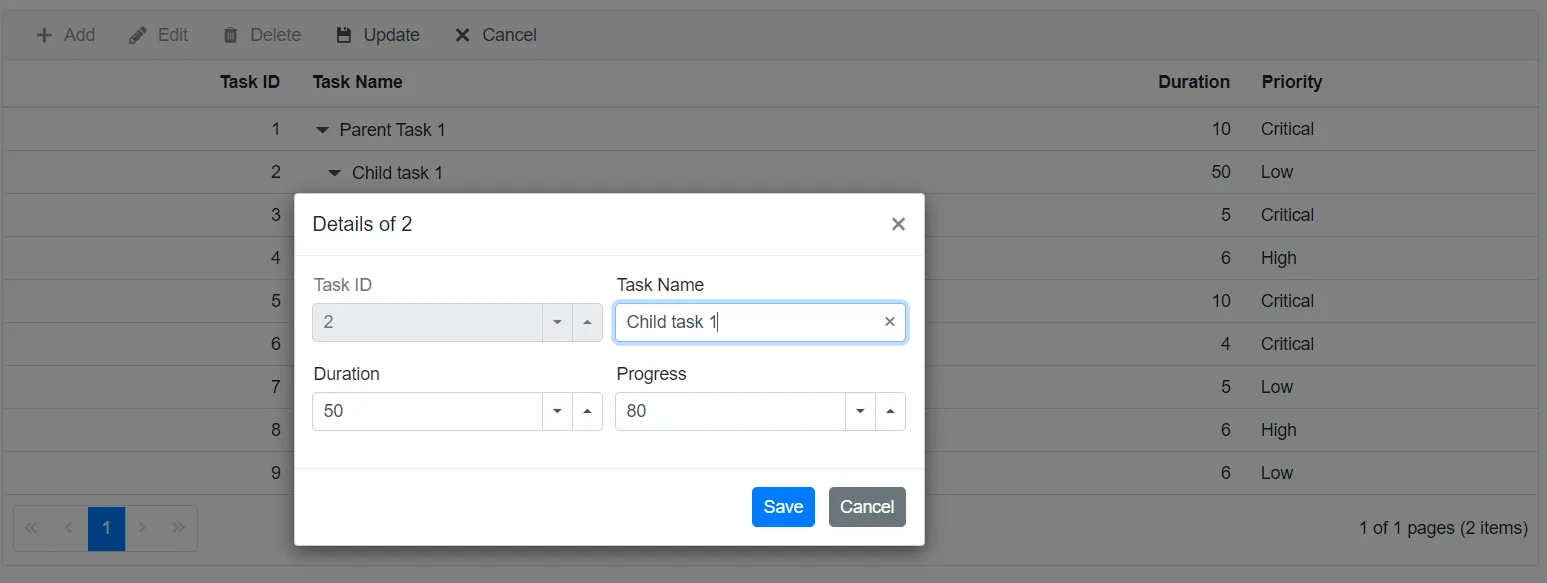Viewport: 1547px width, 583px height.
Task: Select the Cancel X icon in the toolbar
Action: (461, 34)
